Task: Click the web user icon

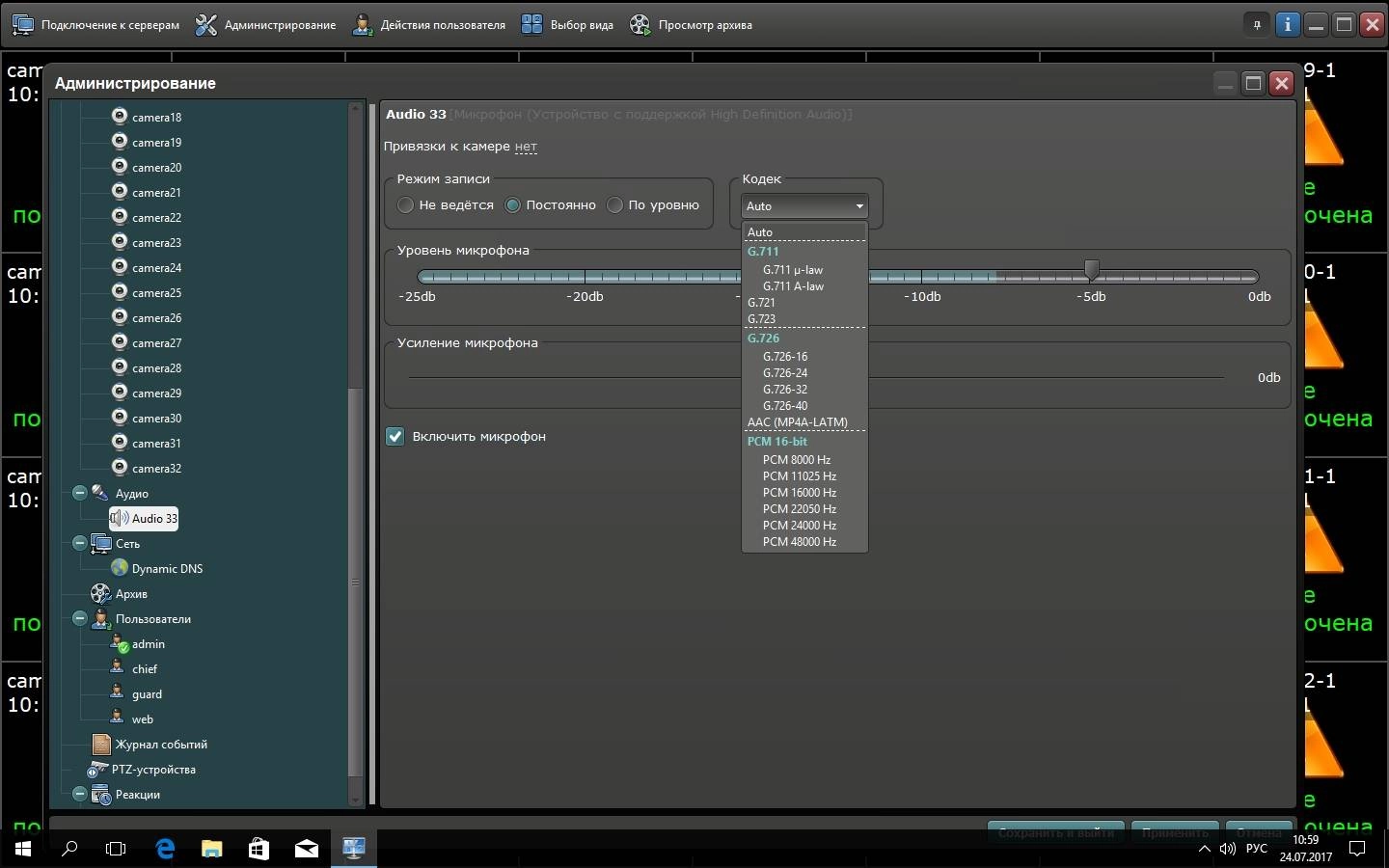Action: [118, 718]
